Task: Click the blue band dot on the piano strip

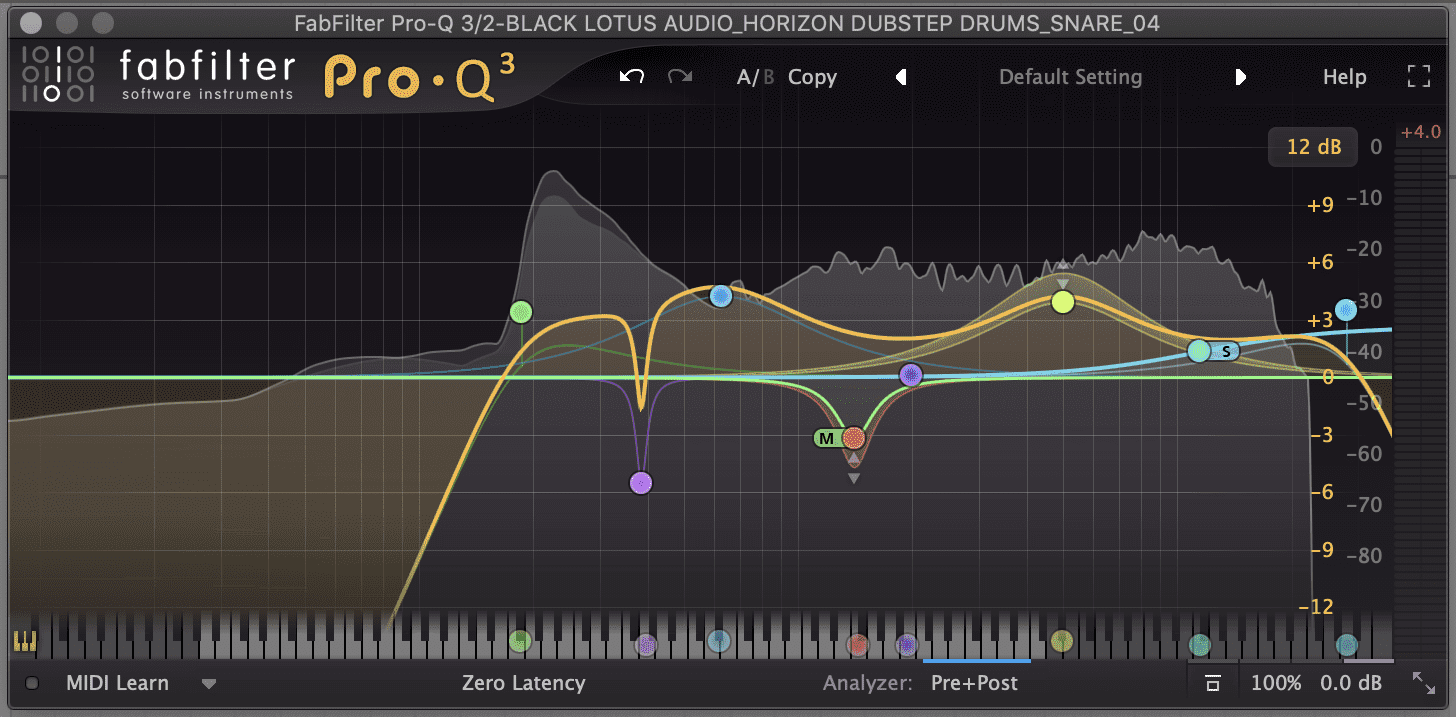Action: pyautogui.click(x=719, y=641)
